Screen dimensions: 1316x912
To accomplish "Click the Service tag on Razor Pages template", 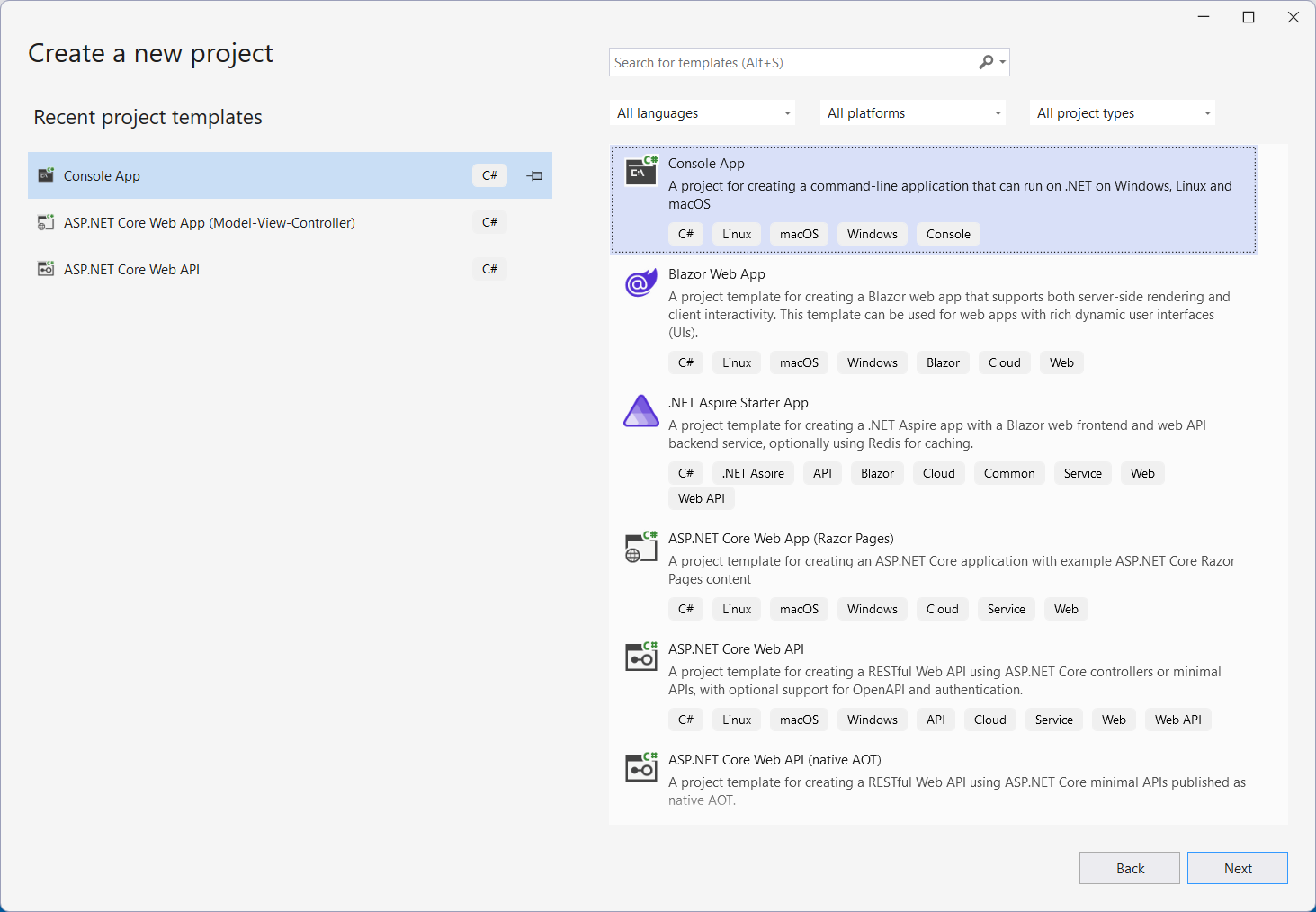I will tap(1006, 609).
